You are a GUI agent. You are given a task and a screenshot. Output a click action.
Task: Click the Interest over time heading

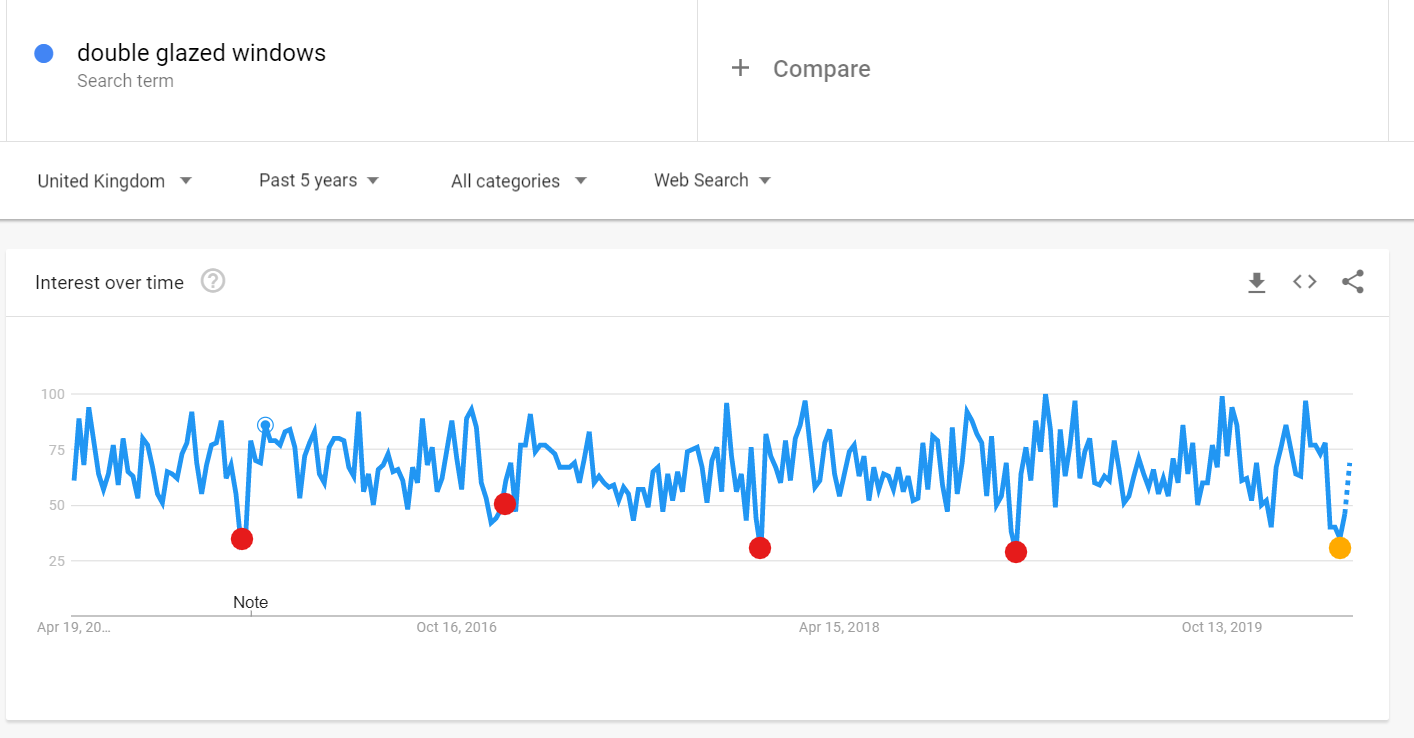pyautogui.click(x=109, y=283)
